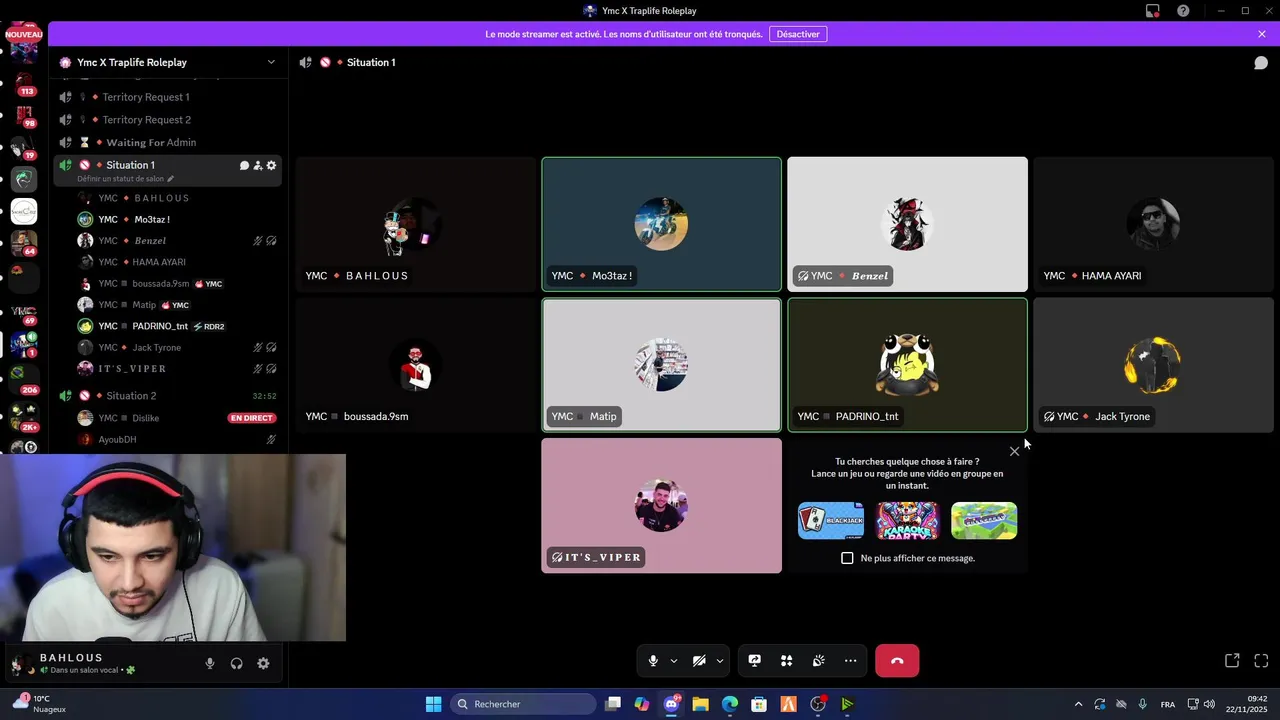
Task: Check Ne plus afficher ce message box
Action: point(847,558)
